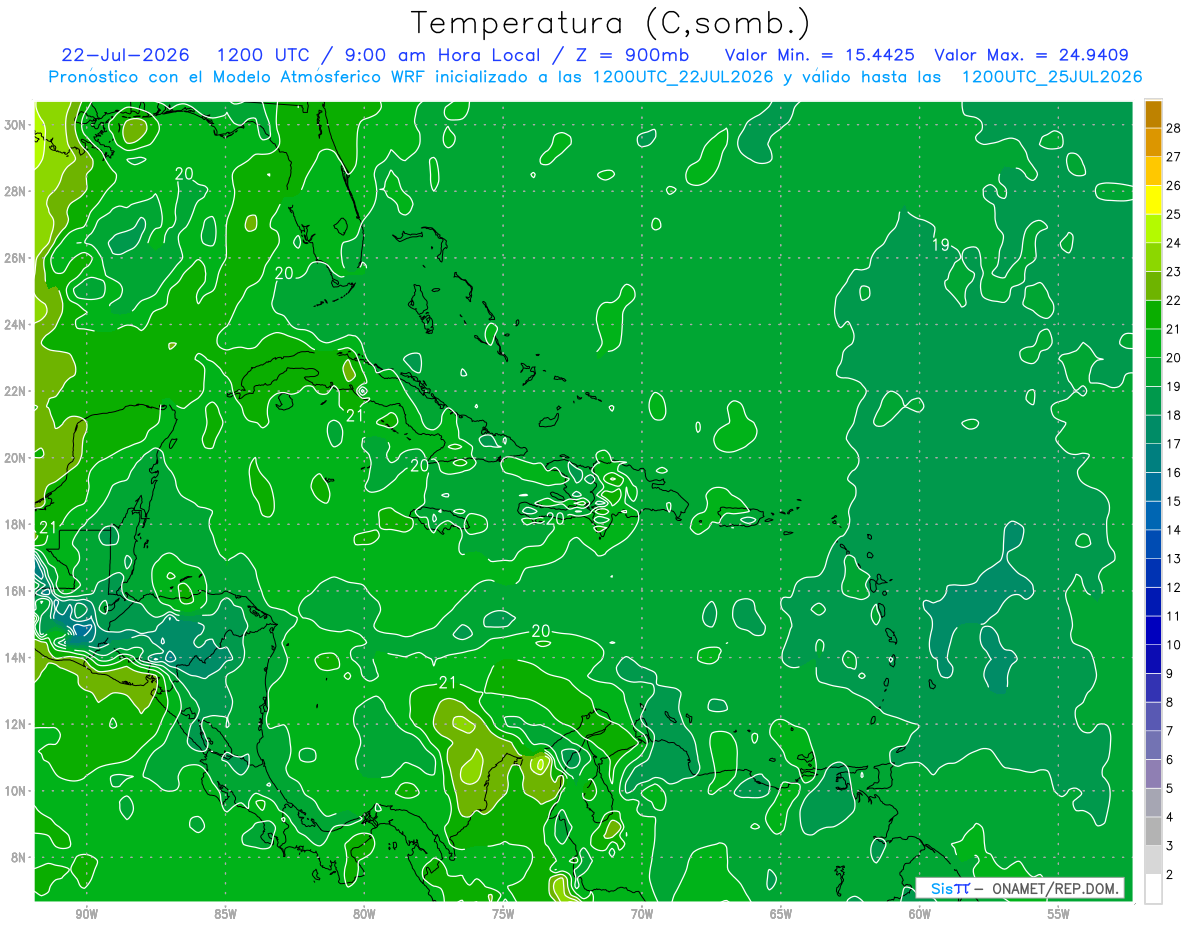
Task: Click the legend value 15
Action: (x=1174, y=501)
